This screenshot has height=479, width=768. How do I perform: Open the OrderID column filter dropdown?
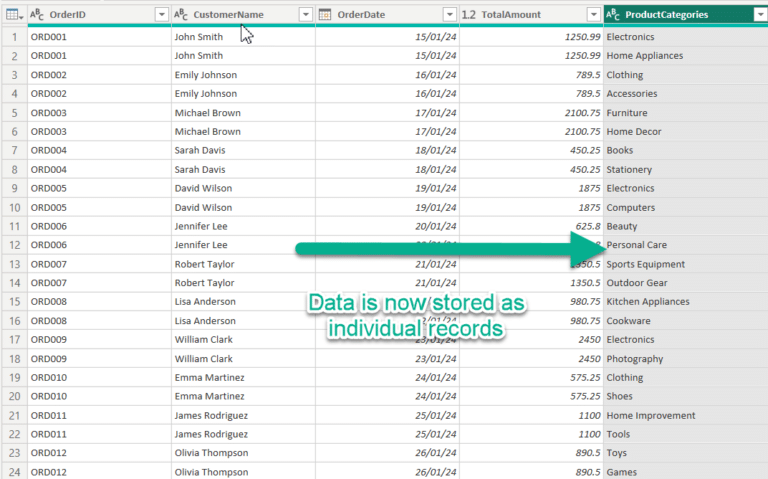tap(161, 14)
